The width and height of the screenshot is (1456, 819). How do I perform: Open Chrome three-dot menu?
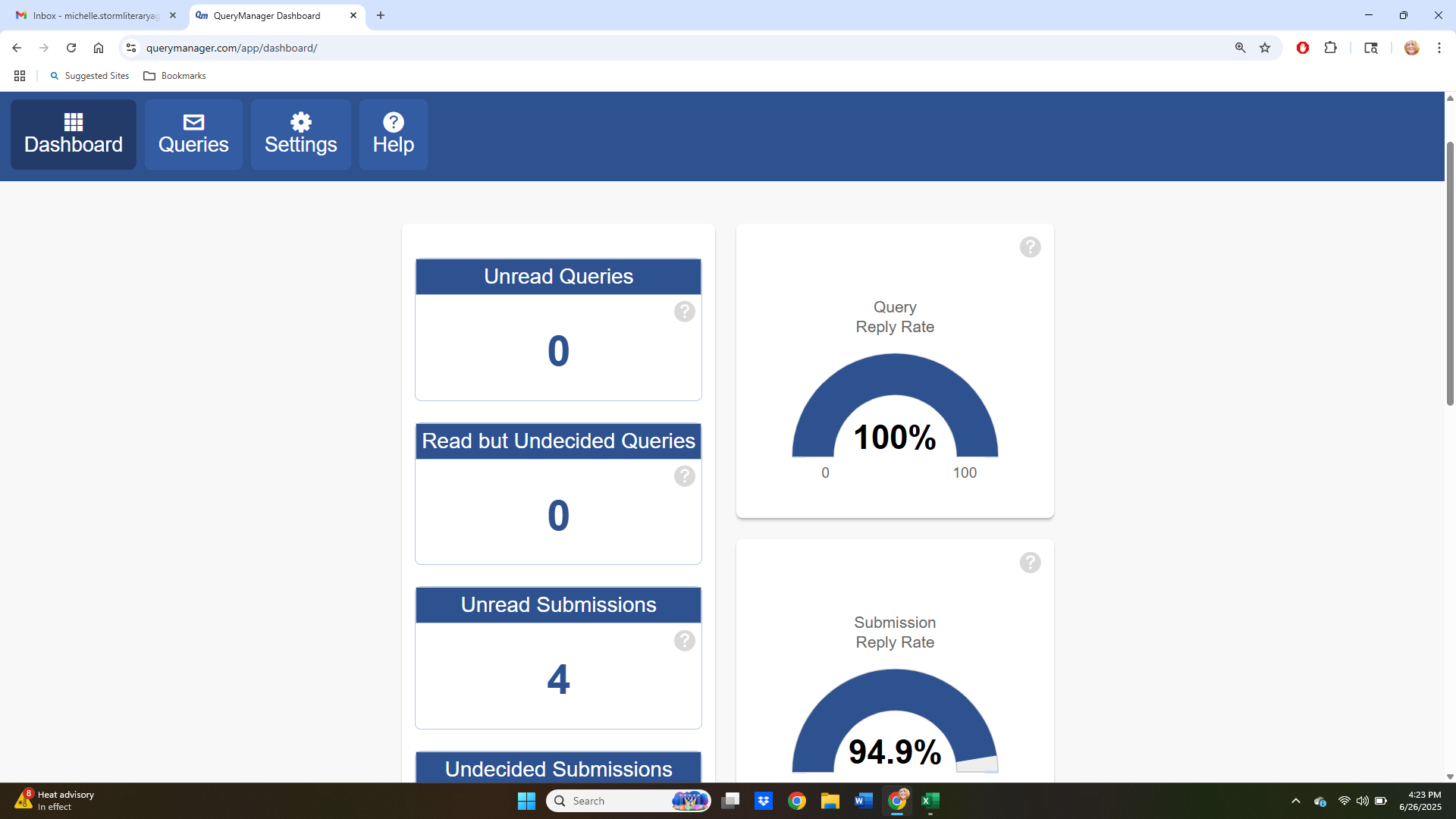[x=1439, y=48]
